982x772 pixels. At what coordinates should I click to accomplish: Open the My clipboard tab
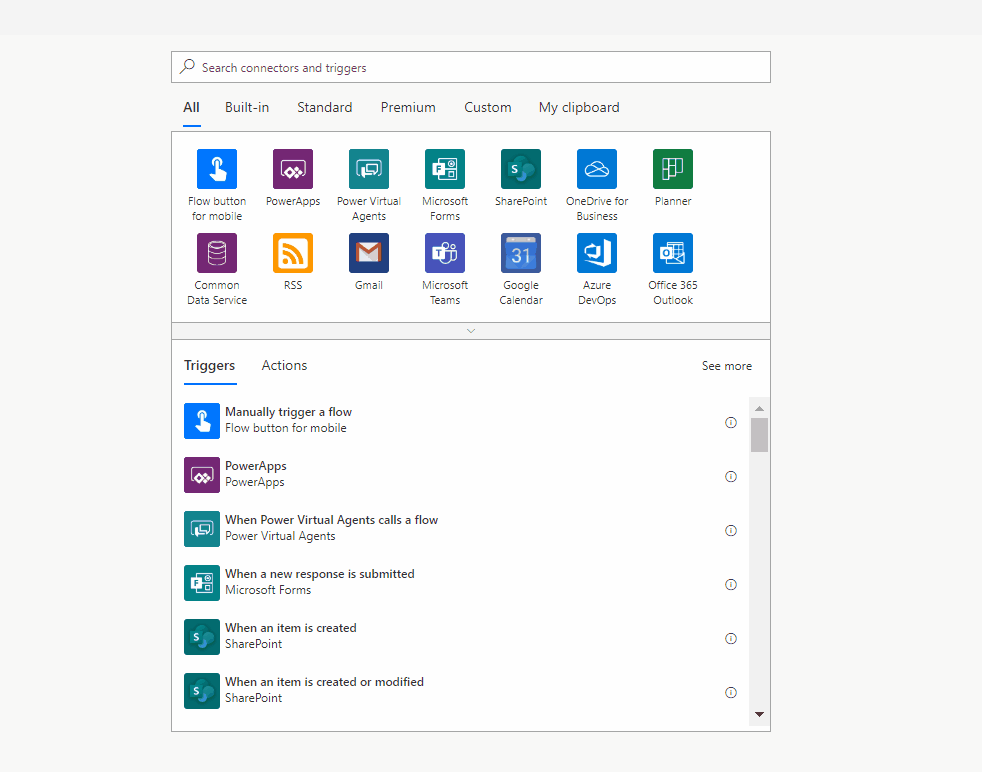(579, 108)
